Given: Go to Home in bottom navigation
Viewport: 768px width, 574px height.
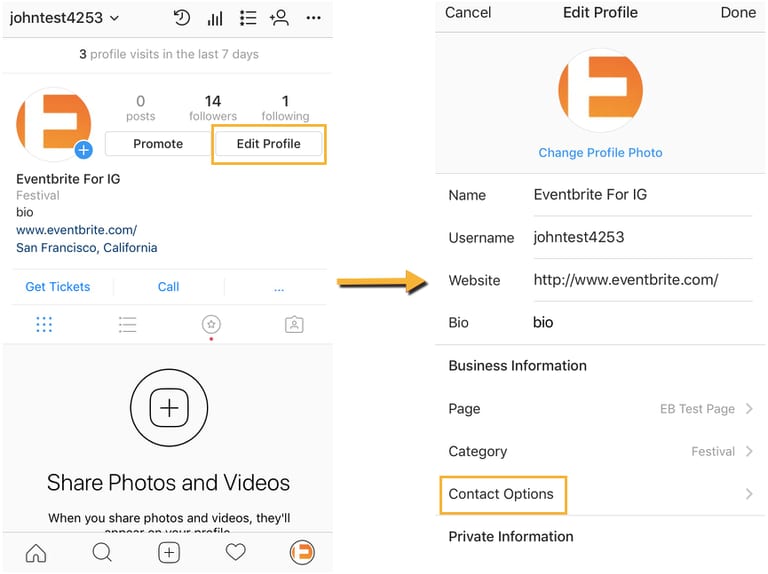Looking at the screenshot, I should click(36, 553).
